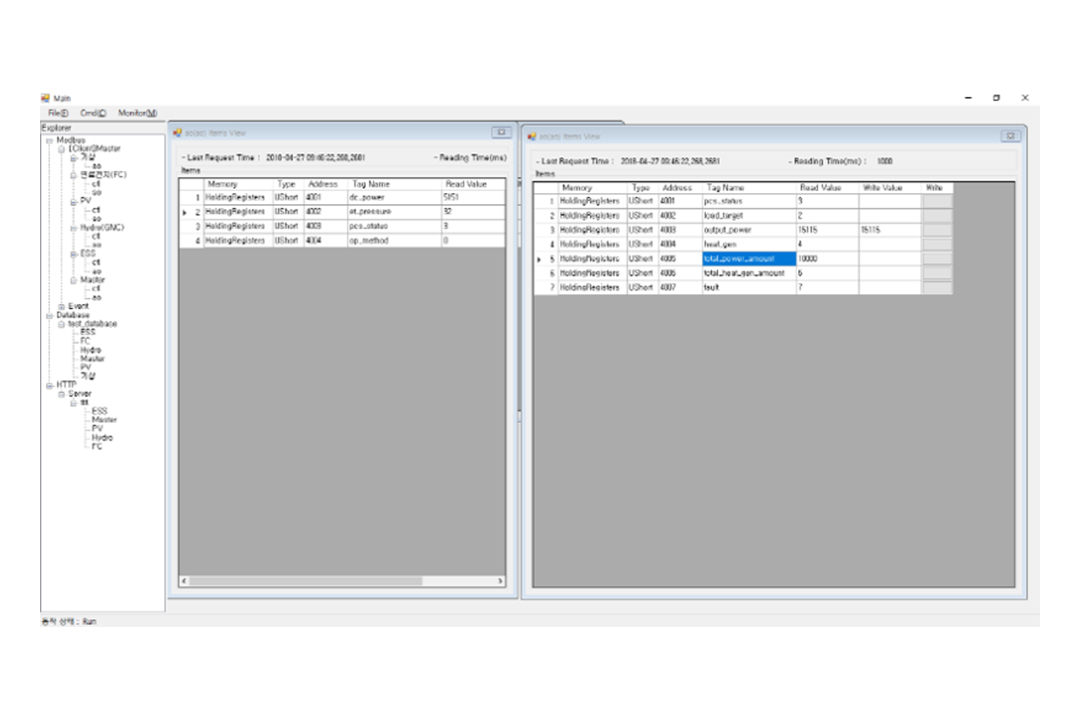1080x720 pixels.
Task: Select FC under test_database
Action: pyautogui.click(x=85, y=341)
